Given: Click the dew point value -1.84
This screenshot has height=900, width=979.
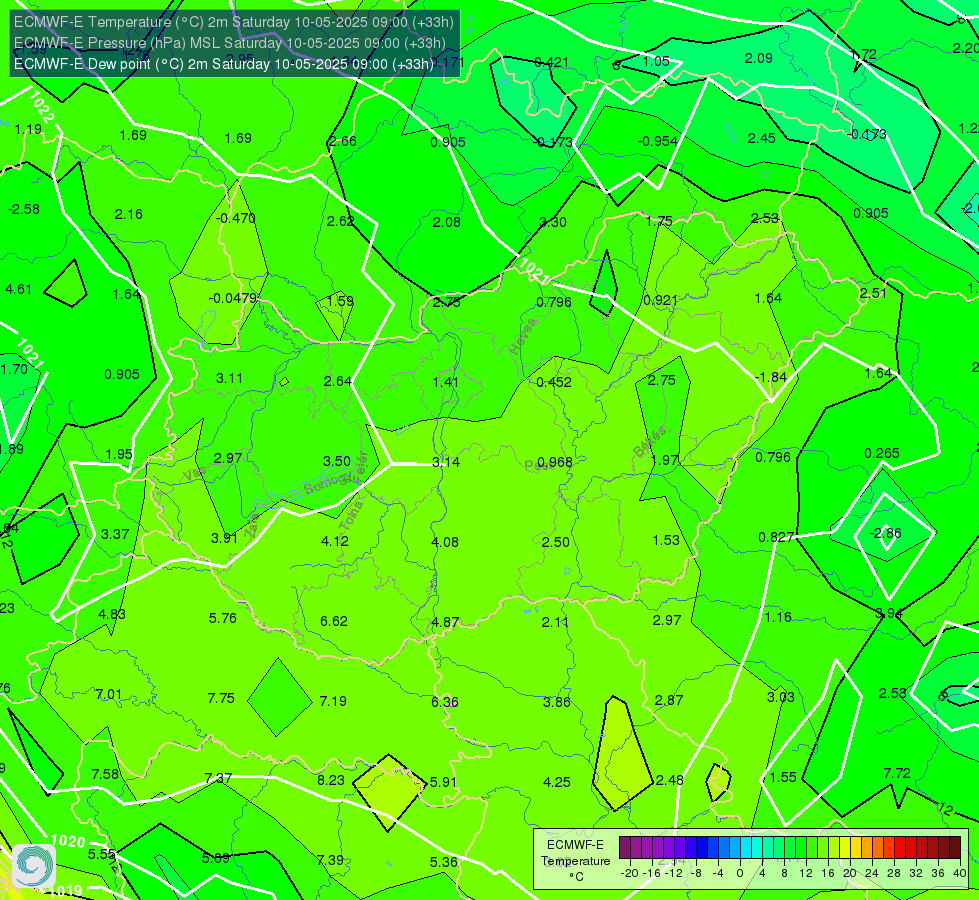Looking at the screenshot, I should click(x=771, y=377).
